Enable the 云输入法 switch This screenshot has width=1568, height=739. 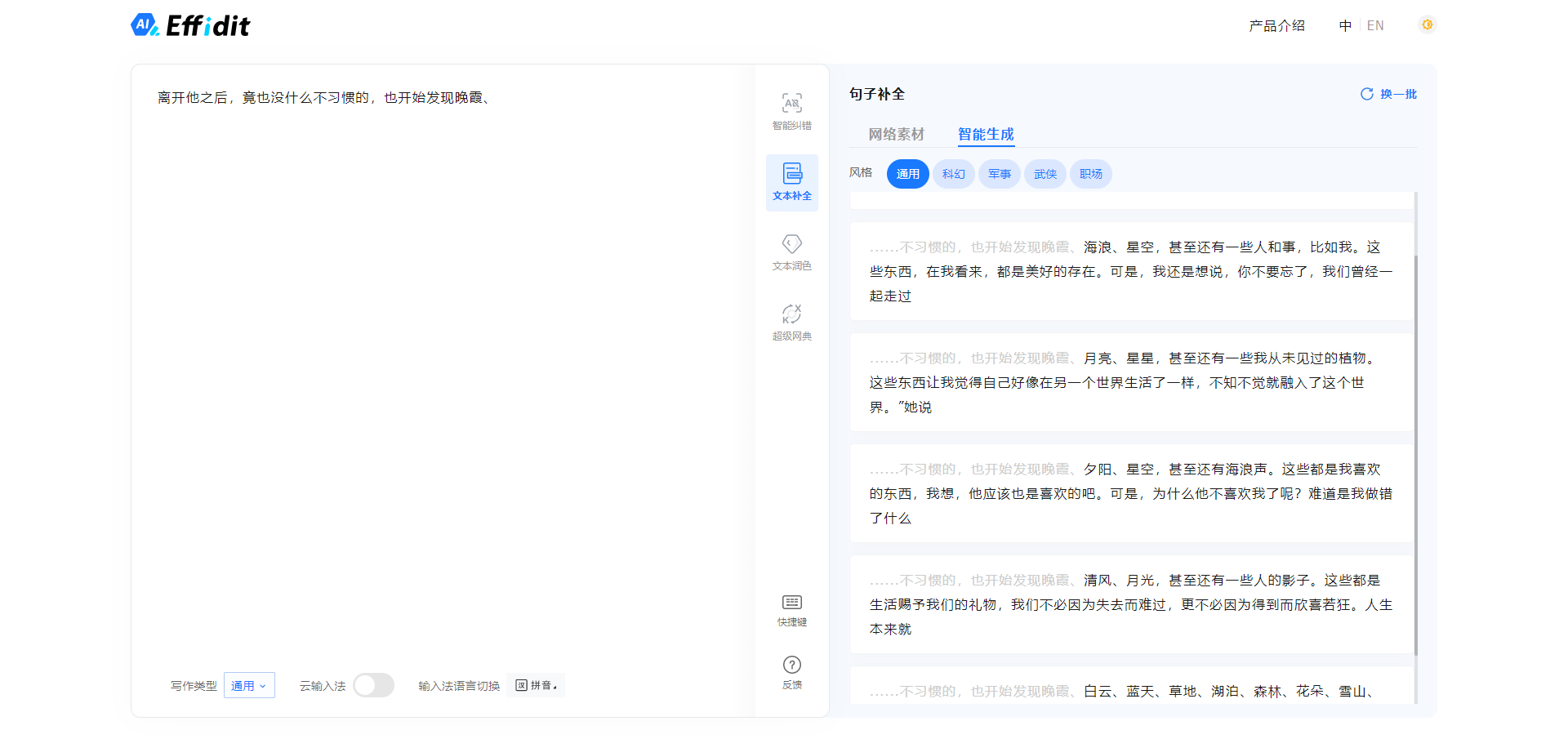(x=373, y=685)
